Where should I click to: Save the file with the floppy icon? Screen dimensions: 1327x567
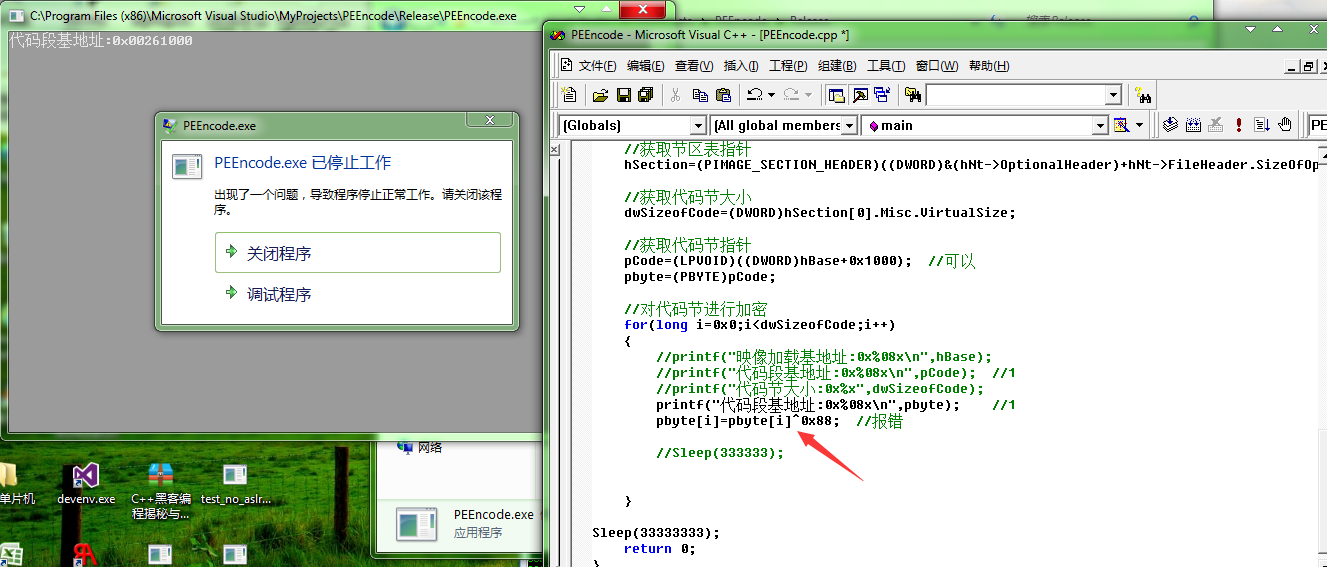(x=623, y=95)
